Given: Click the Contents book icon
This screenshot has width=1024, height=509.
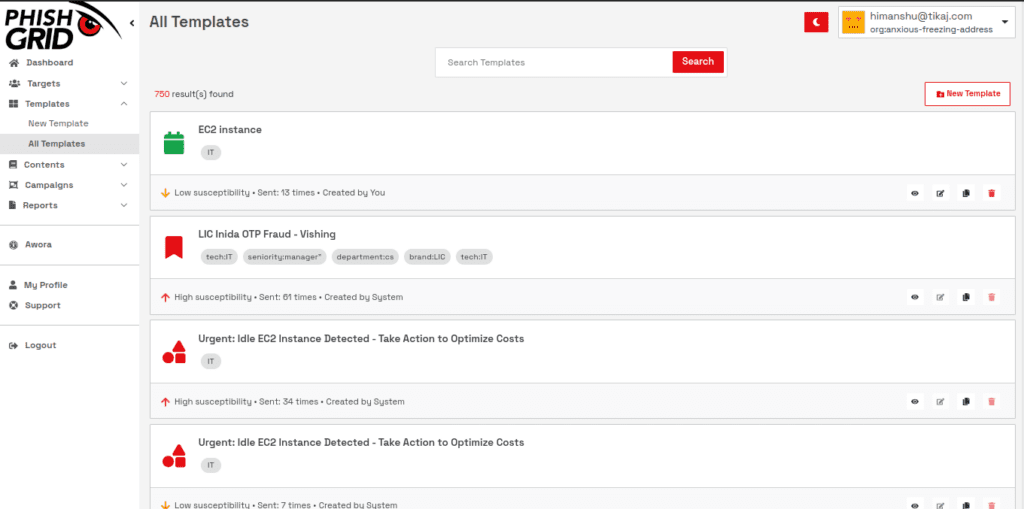Looking at the screenshot, I should [x=13, y=165].
